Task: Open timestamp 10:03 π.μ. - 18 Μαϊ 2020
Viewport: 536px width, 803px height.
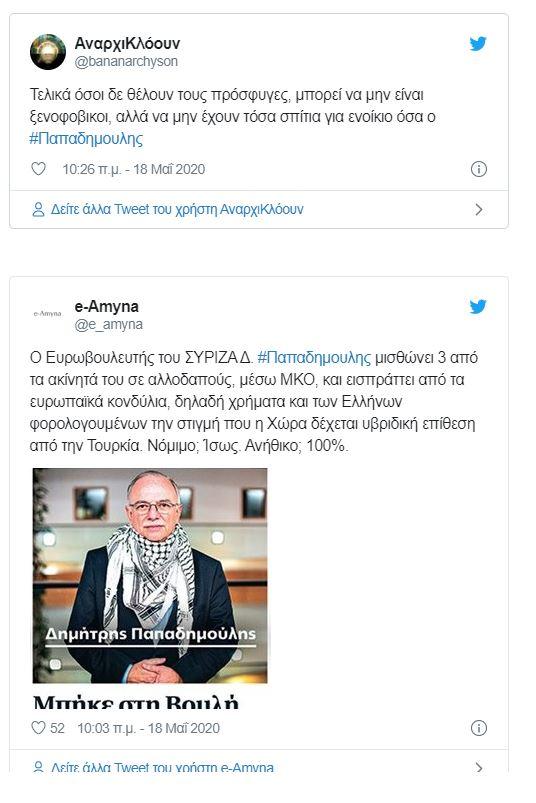Action: click(148, 728)
